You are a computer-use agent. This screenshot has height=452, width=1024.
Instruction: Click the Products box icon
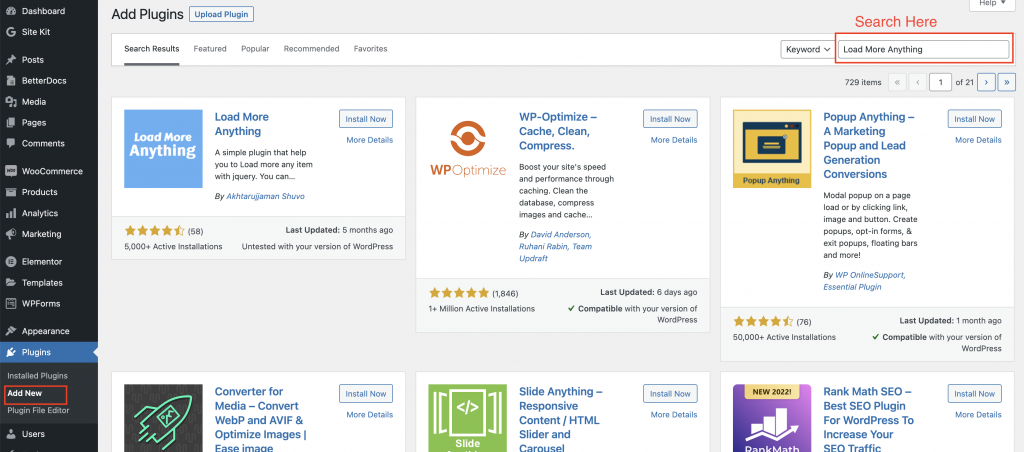[x=10, y=192]
